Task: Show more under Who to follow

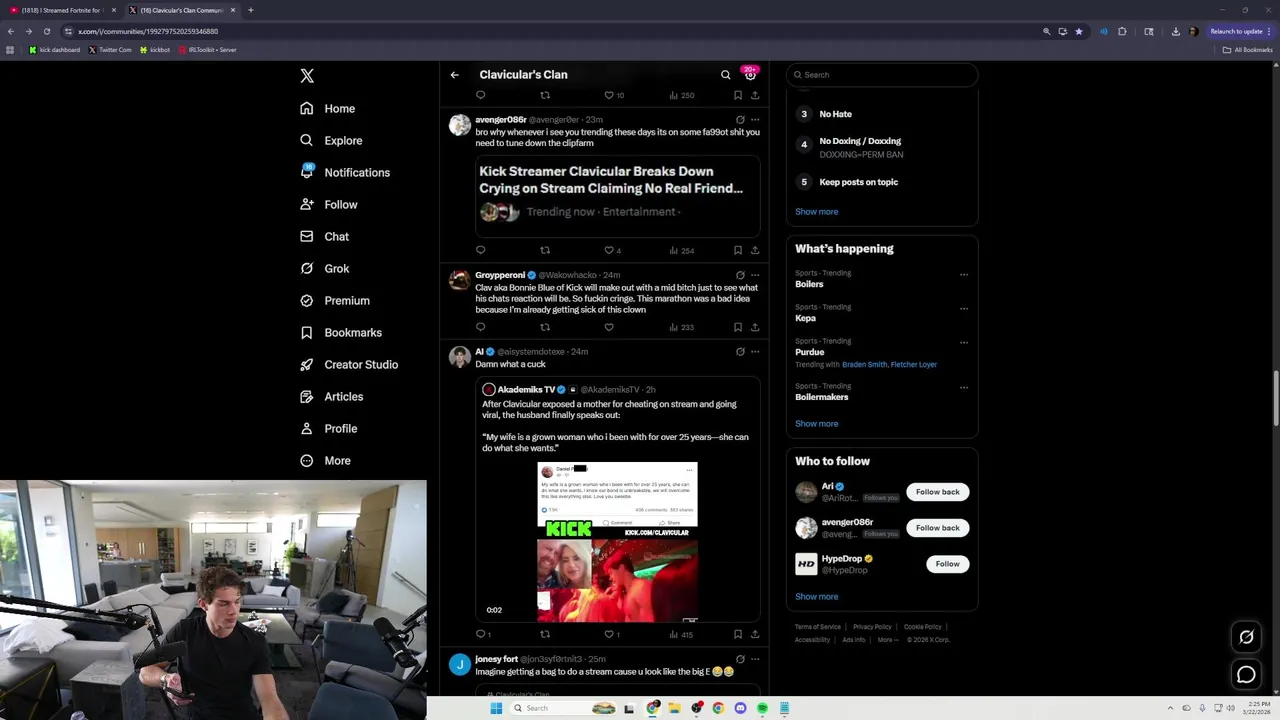Action: [816, 597]
